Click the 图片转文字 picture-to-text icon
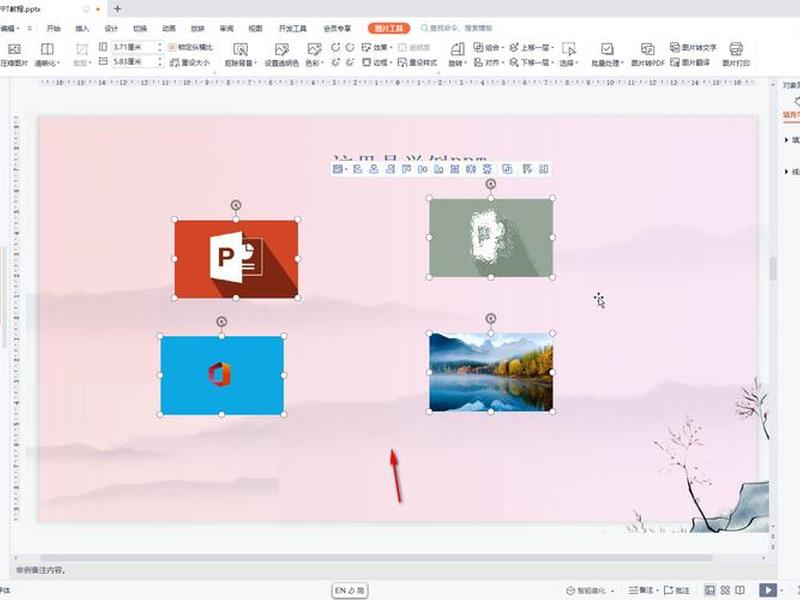 pos(693,47)
